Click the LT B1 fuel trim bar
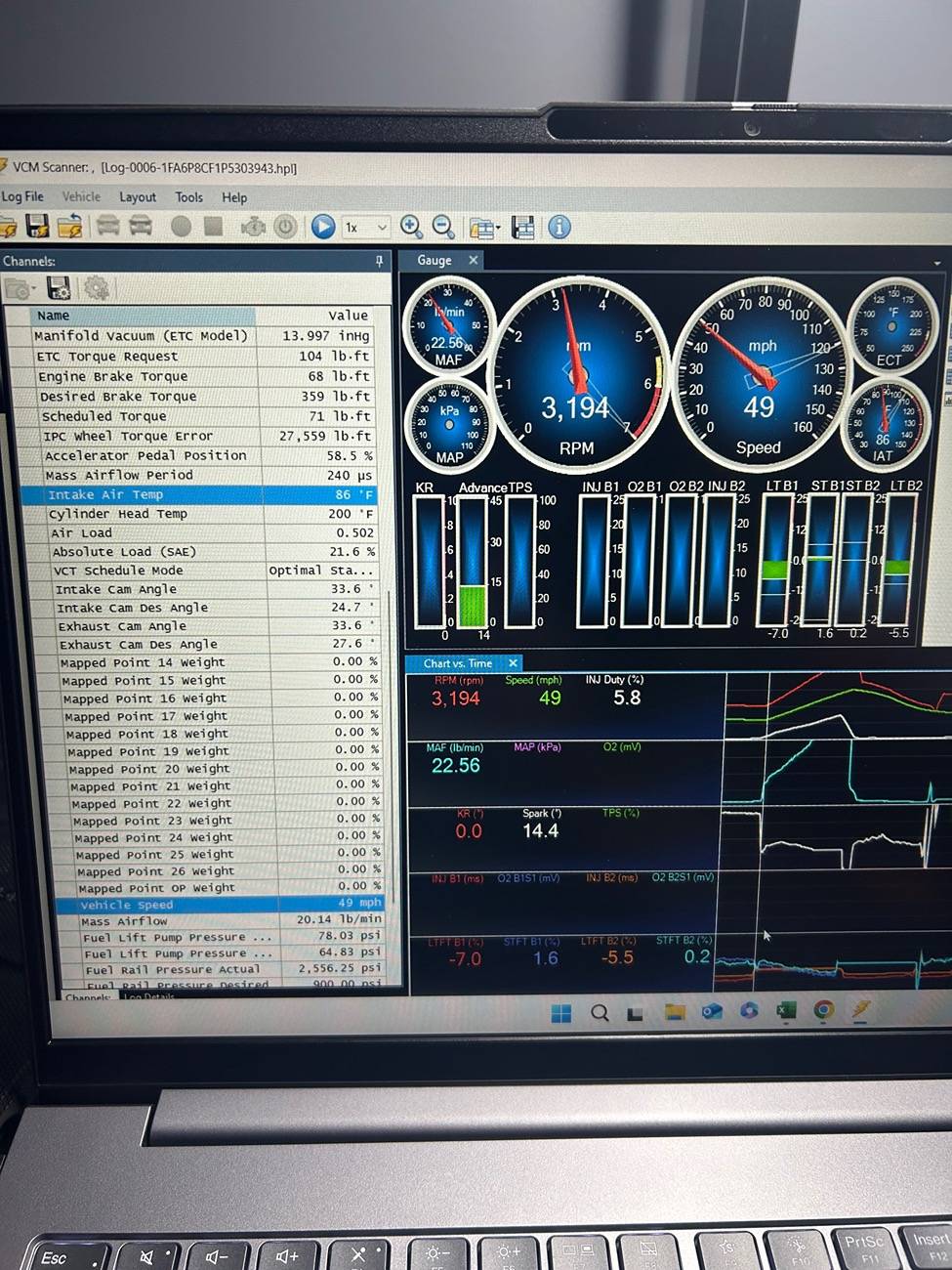This screenshot has width=952, height=1270. (775, 559)
